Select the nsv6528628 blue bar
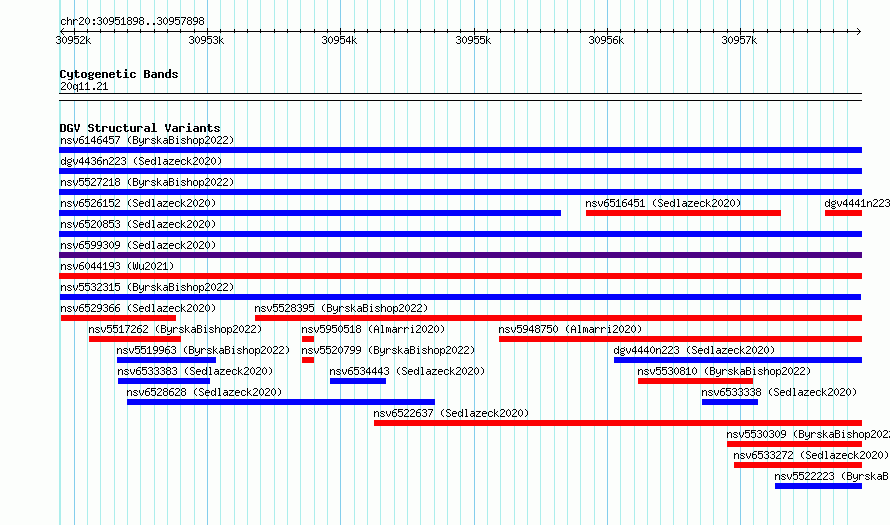 281,402
